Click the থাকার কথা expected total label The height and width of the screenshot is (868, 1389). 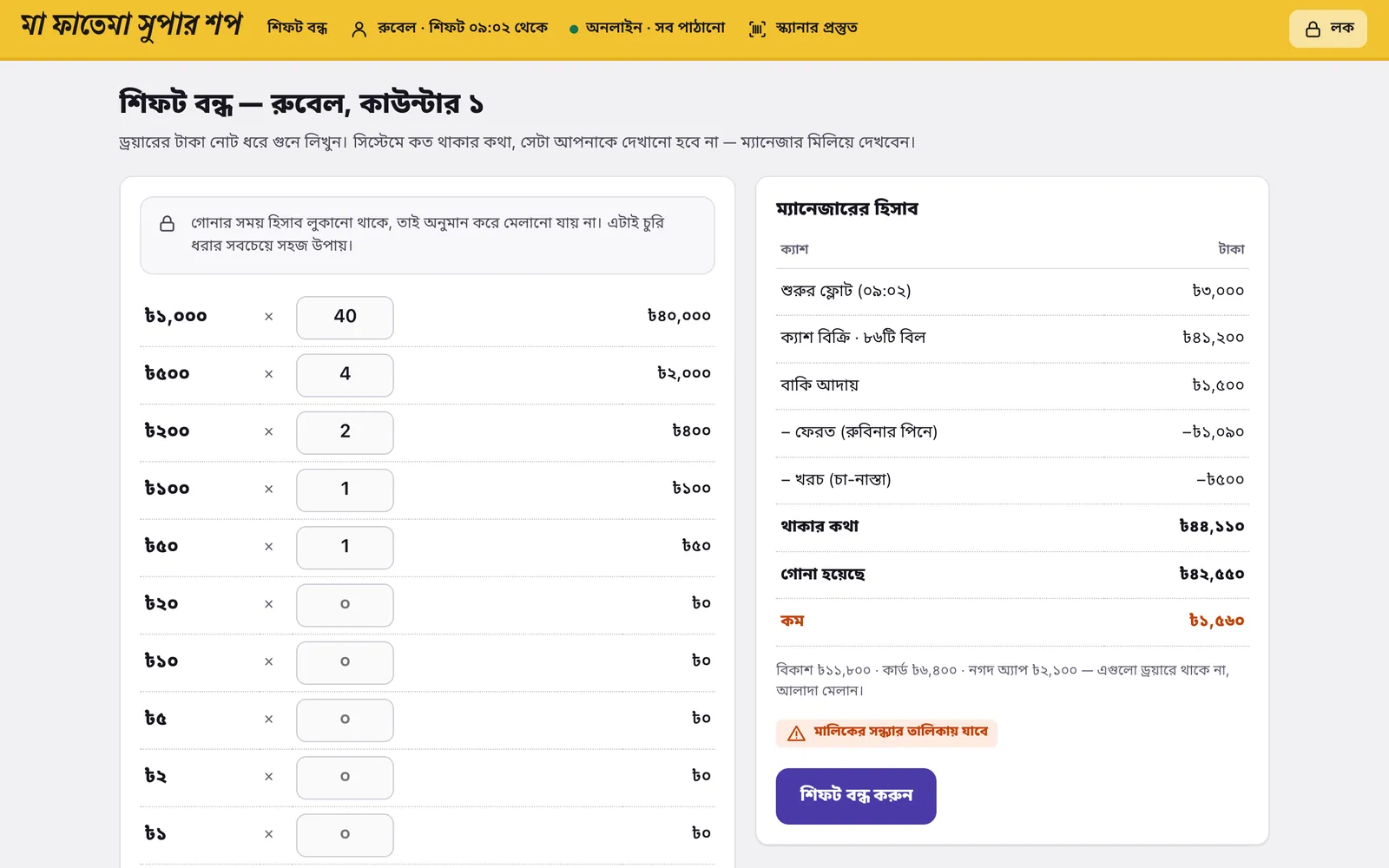[x=820, y=526]
